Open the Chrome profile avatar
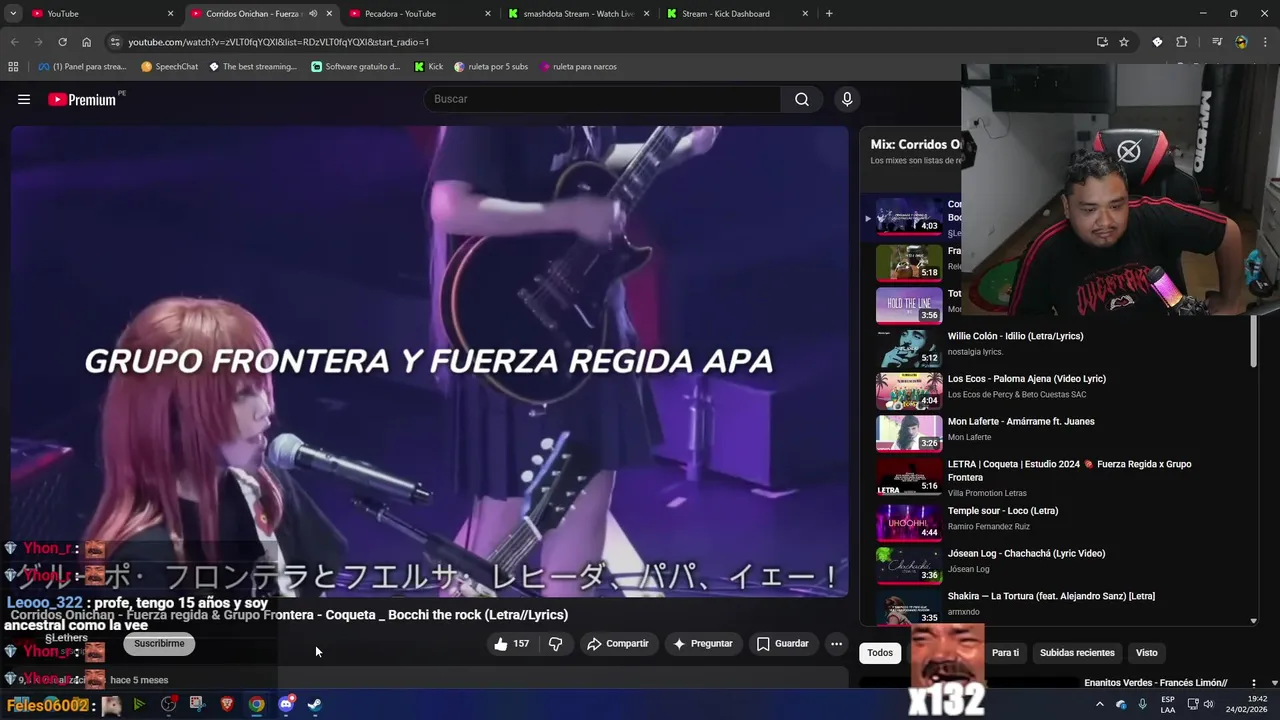 pyautogui.click(x=1241, y=42)
